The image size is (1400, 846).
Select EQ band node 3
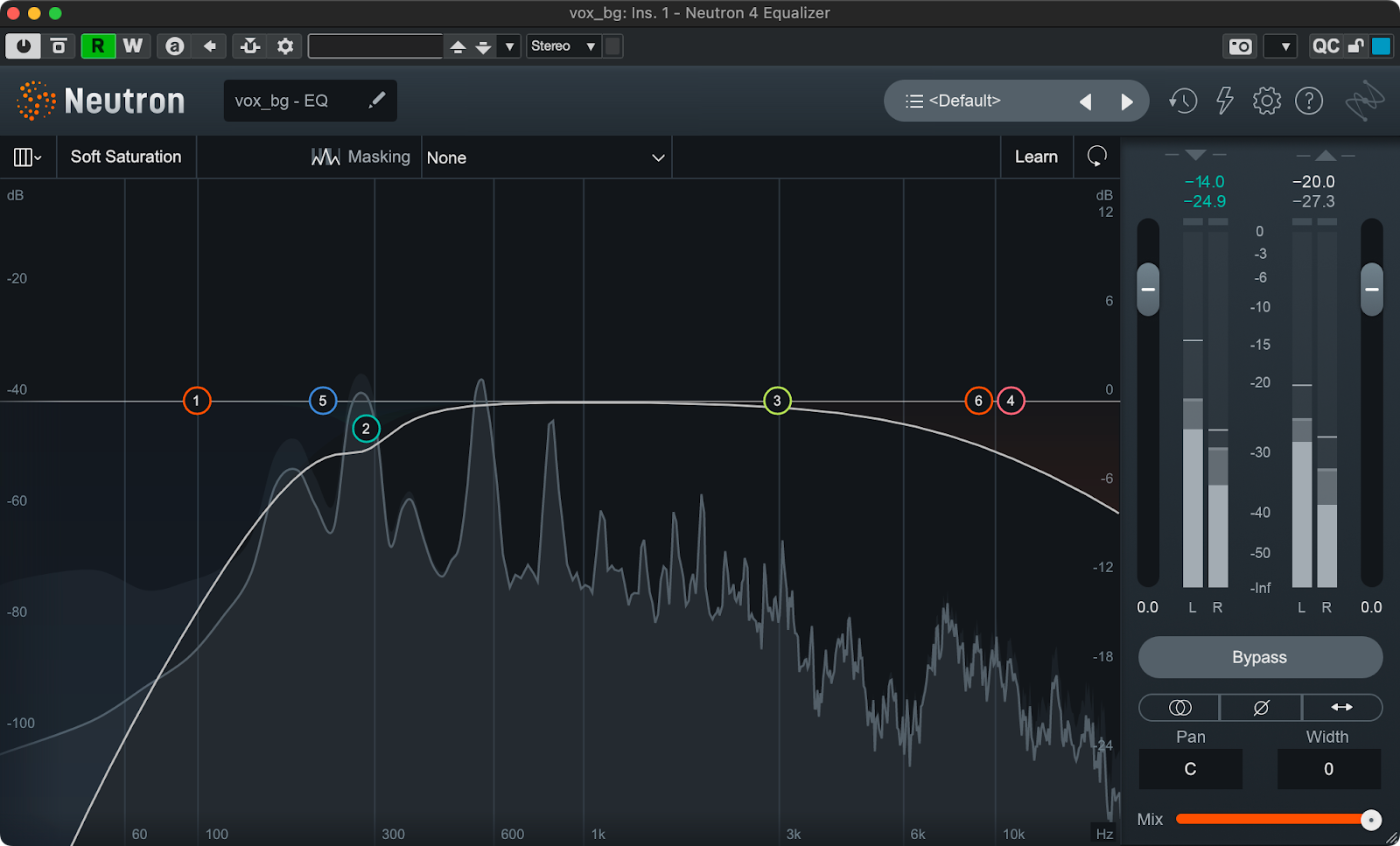777,401
